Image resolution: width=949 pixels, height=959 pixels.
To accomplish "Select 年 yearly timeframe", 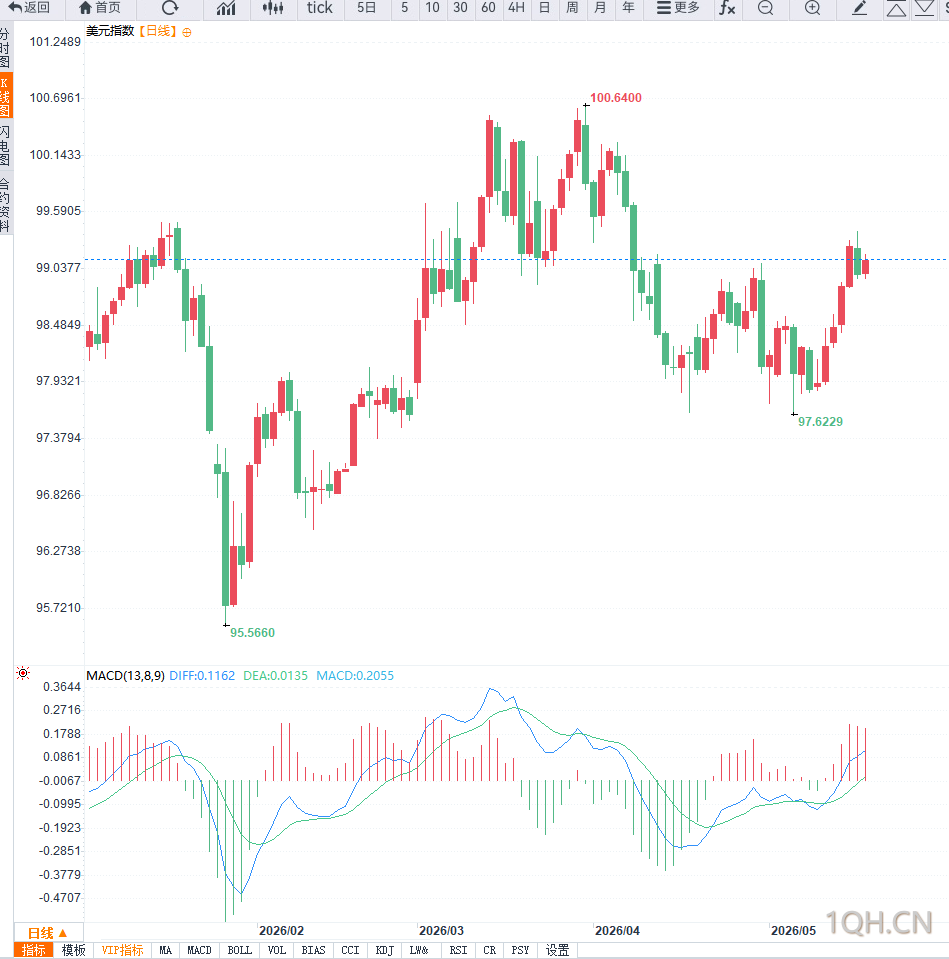I will coord(629,8).
